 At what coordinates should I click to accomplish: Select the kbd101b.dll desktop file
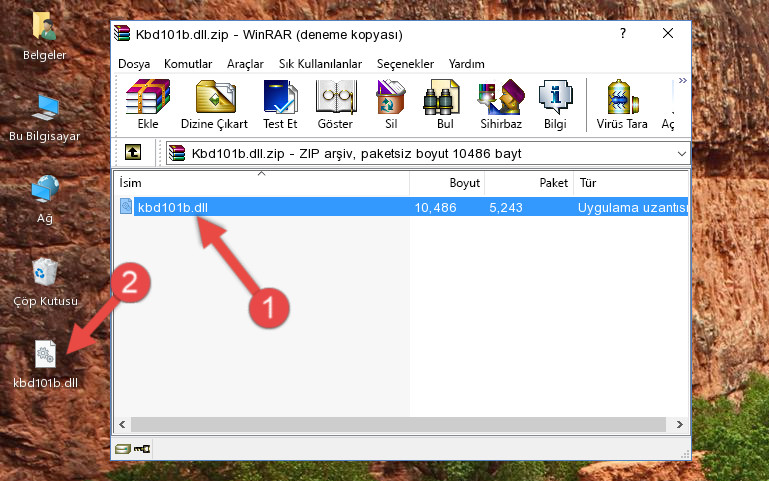pos(45,364)
